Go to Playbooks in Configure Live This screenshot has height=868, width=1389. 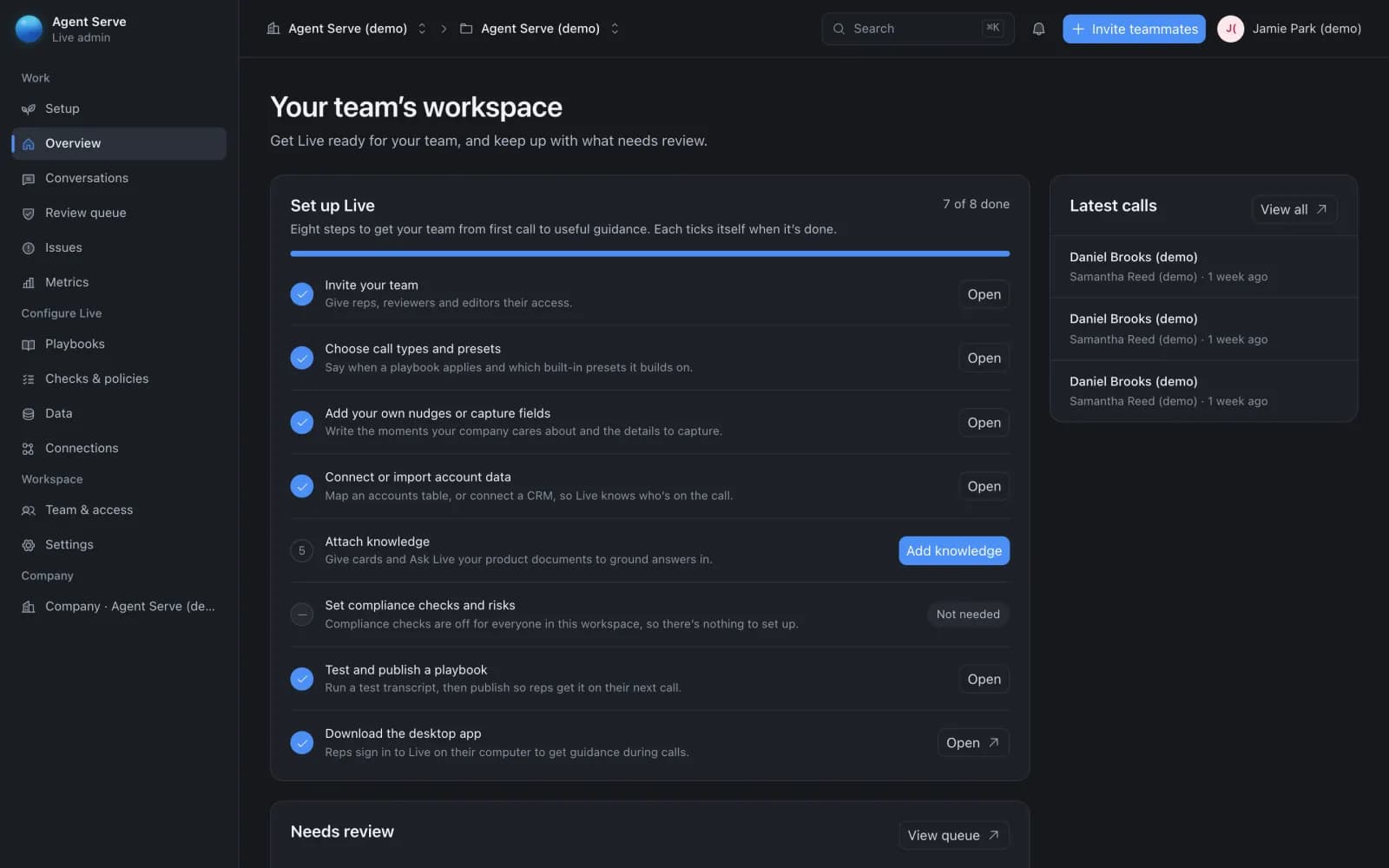[119, 344]
